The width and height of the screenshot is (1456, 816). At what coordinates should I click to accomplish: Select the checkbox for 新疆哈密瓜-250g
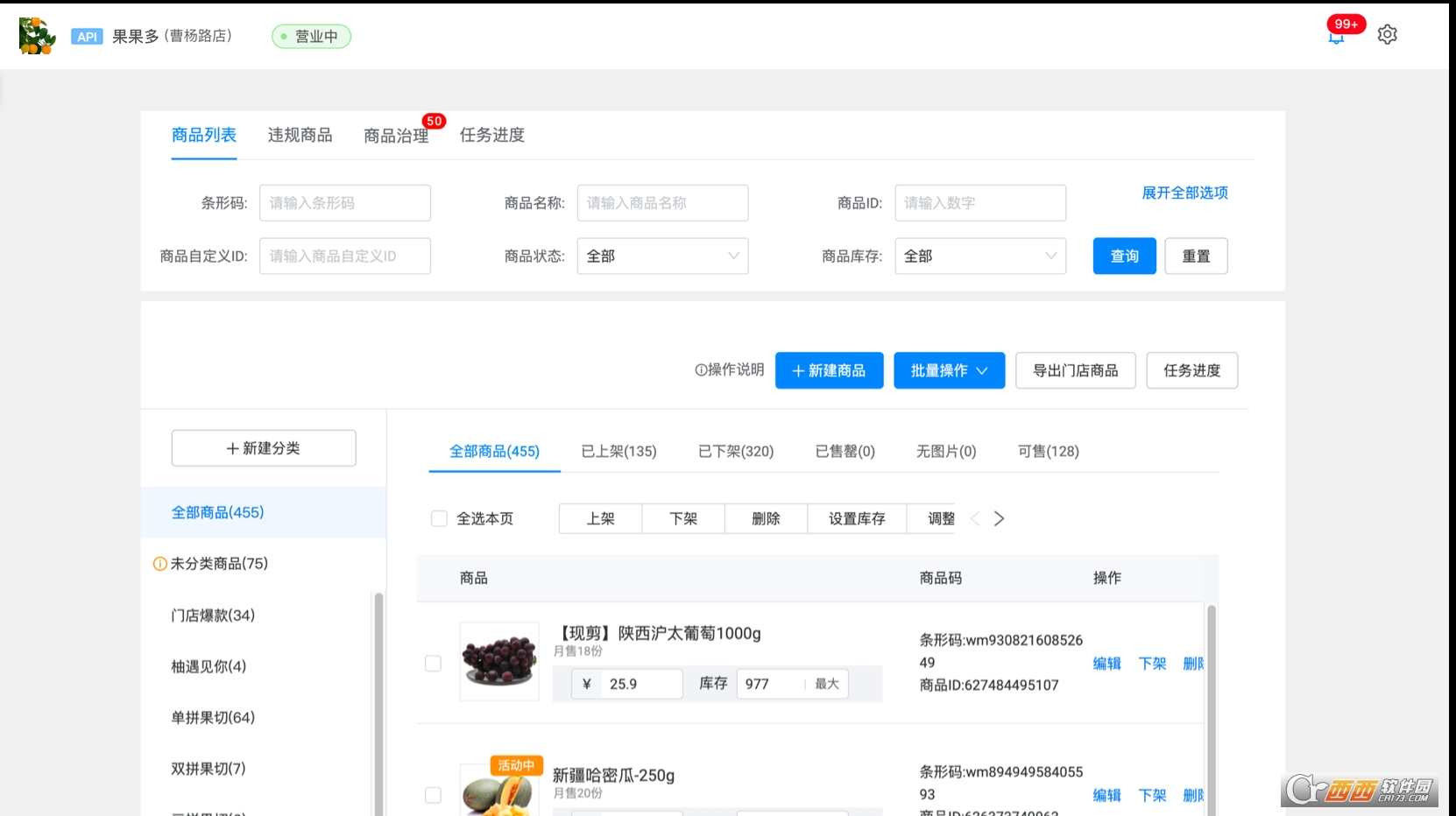(x=433, y=795)
